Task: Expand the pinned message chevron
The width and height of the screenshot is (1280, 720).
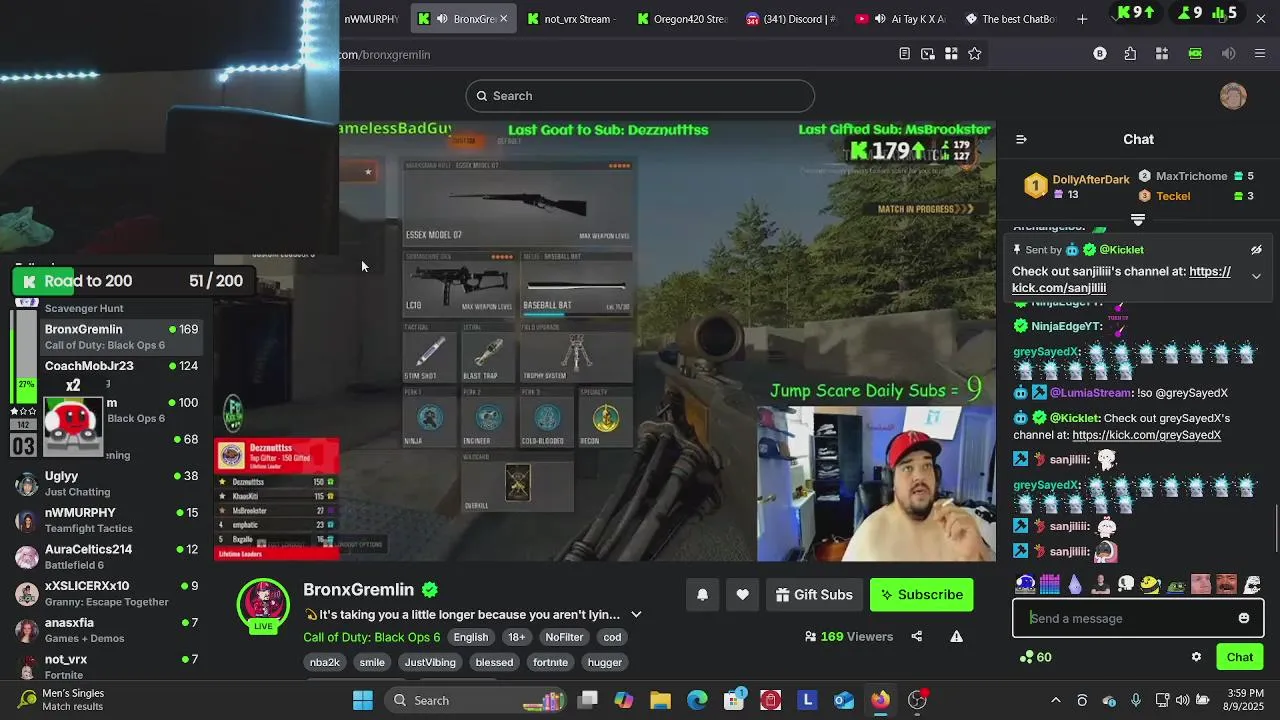Action: (1256, 277)
